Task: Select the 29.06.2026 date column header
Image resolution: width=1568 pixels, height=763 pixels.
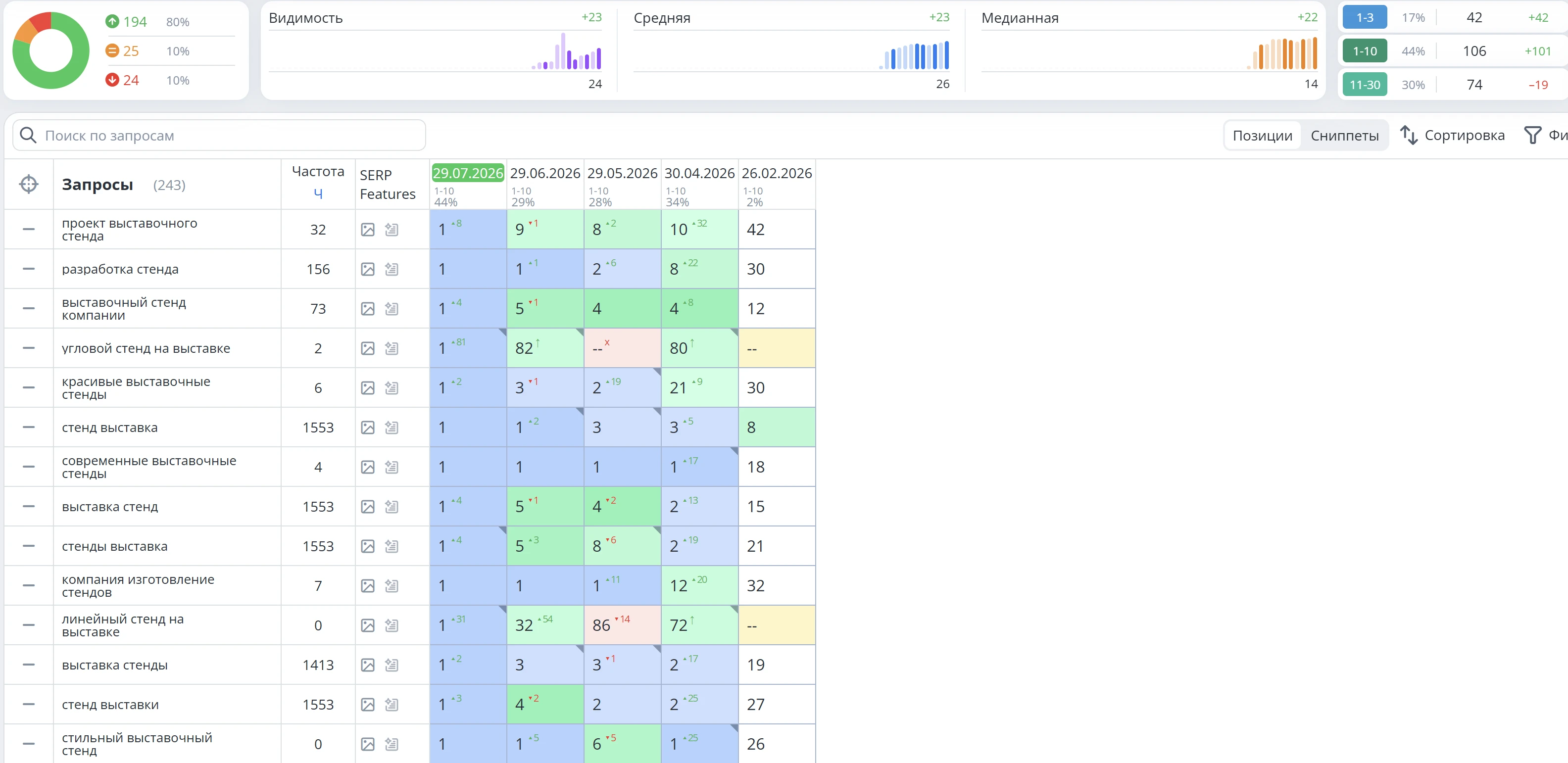Action: tap(545, 173)
